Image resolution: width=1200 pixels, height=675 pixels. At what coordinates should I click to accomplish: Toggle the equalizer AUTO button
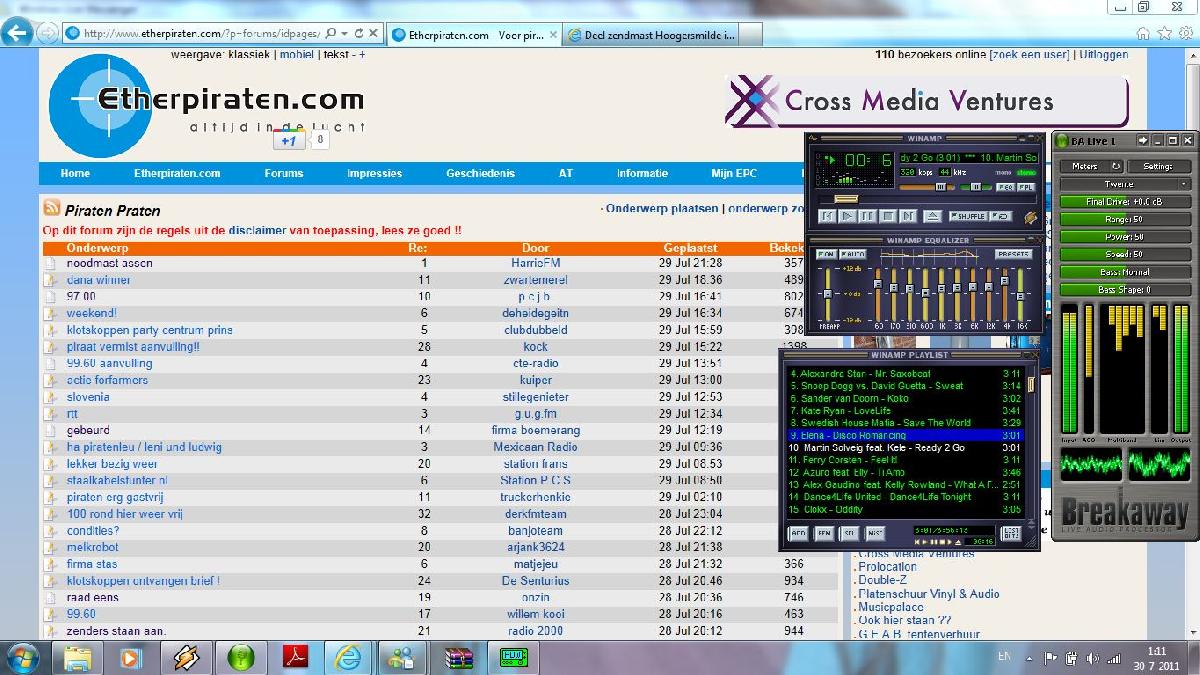[x=853, y=255]
